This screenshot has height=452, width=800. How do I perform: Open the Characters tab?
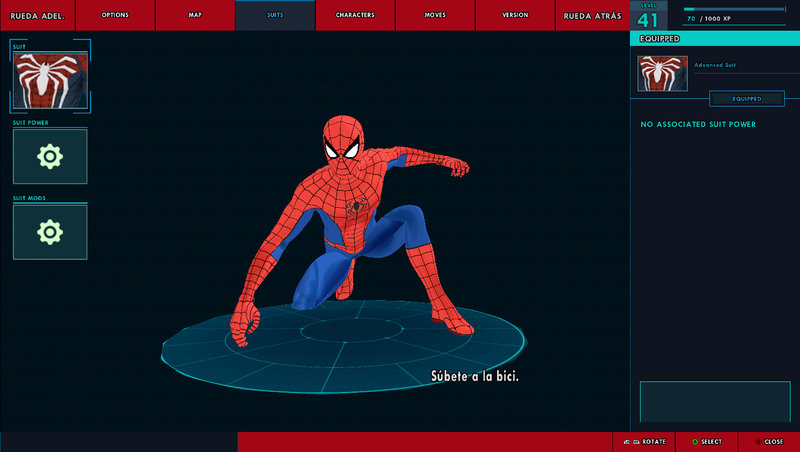tap(355, 15)
